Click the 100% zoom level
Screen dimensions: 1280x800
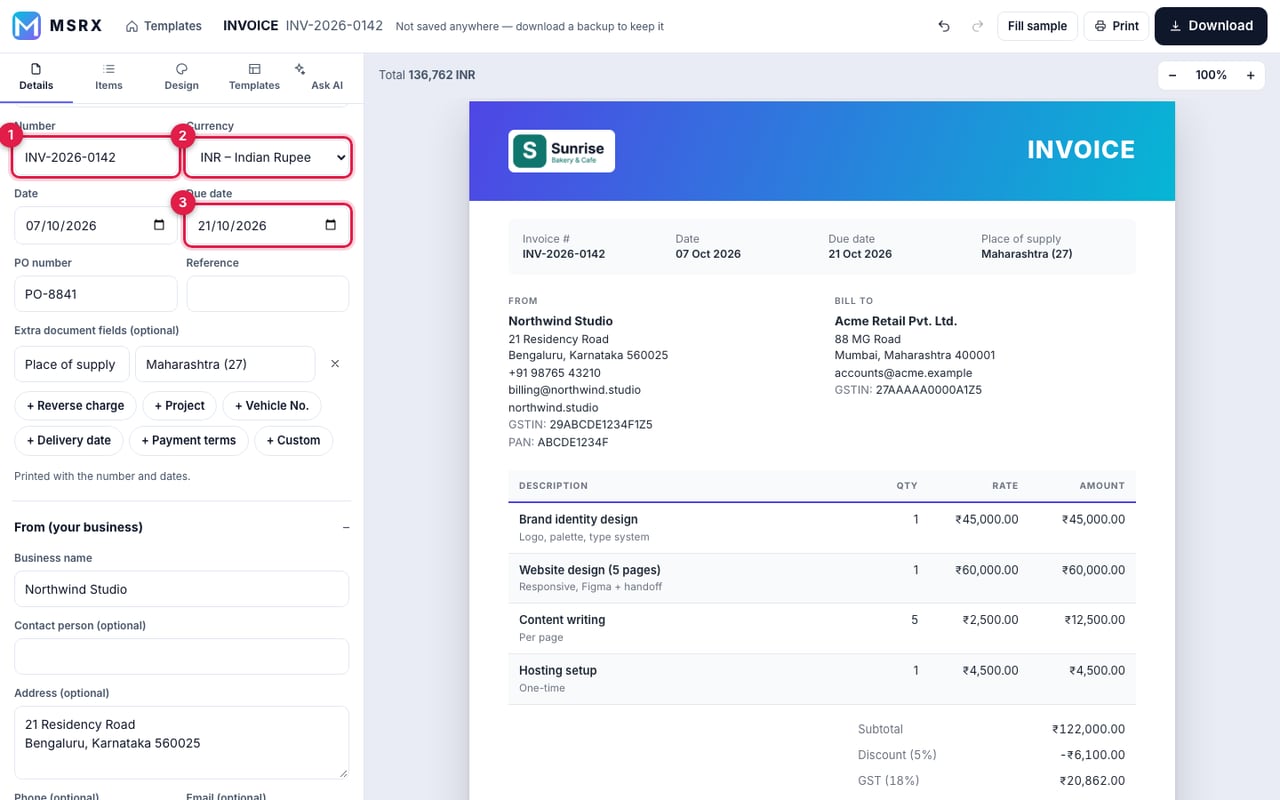click(x=1211, y=75)
